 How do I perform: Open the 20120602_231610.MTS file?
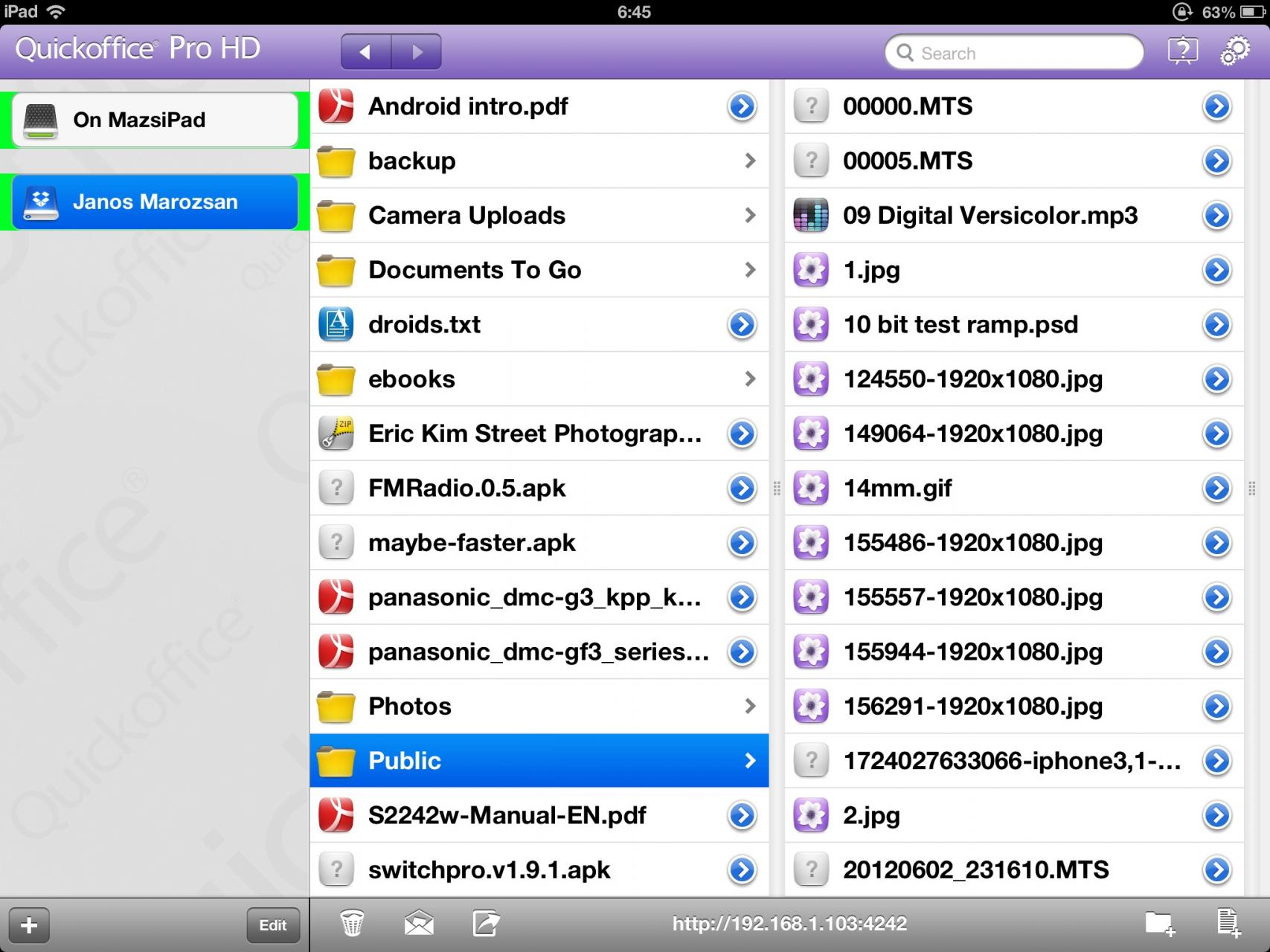pyautogui.click(x=1014, y=869)
